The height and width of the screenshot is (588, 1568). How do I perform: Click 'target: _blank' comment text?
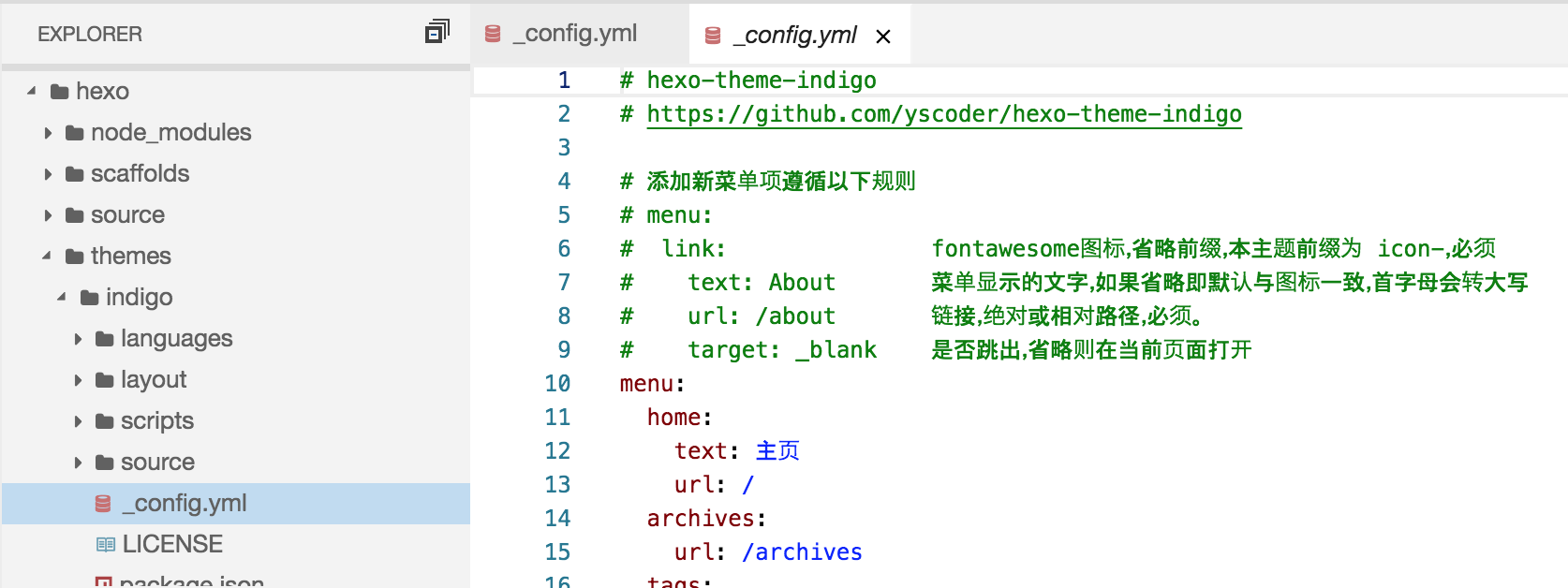tap(782, 350)
